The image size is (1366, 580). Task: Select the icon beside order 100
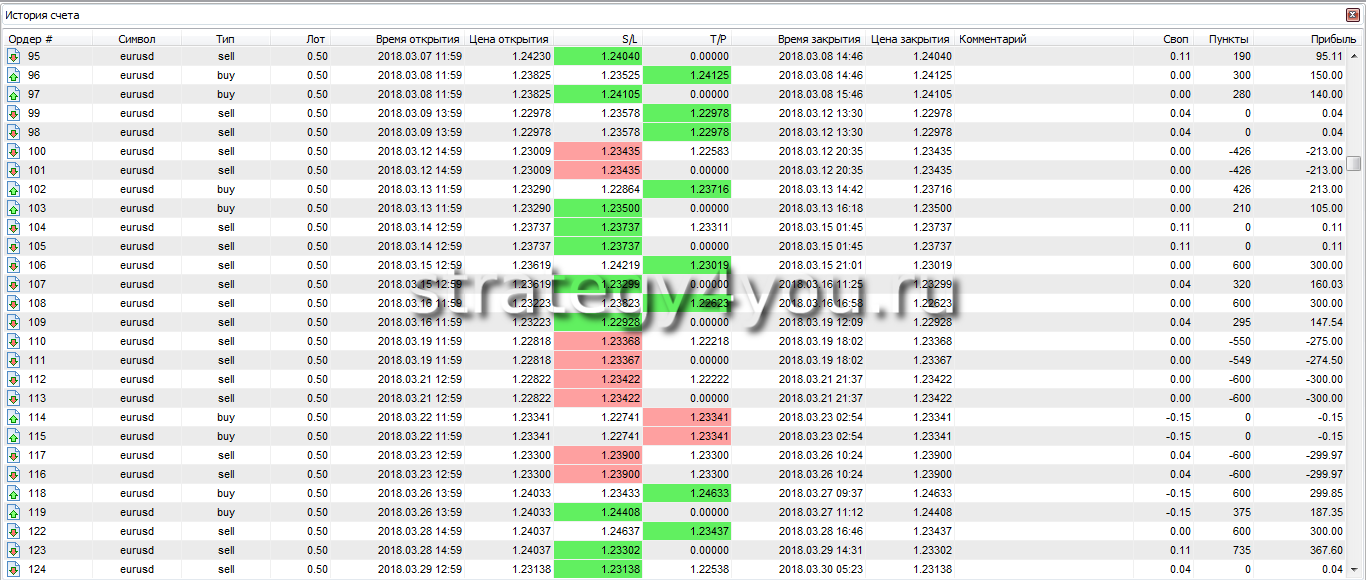coord(14,151)
